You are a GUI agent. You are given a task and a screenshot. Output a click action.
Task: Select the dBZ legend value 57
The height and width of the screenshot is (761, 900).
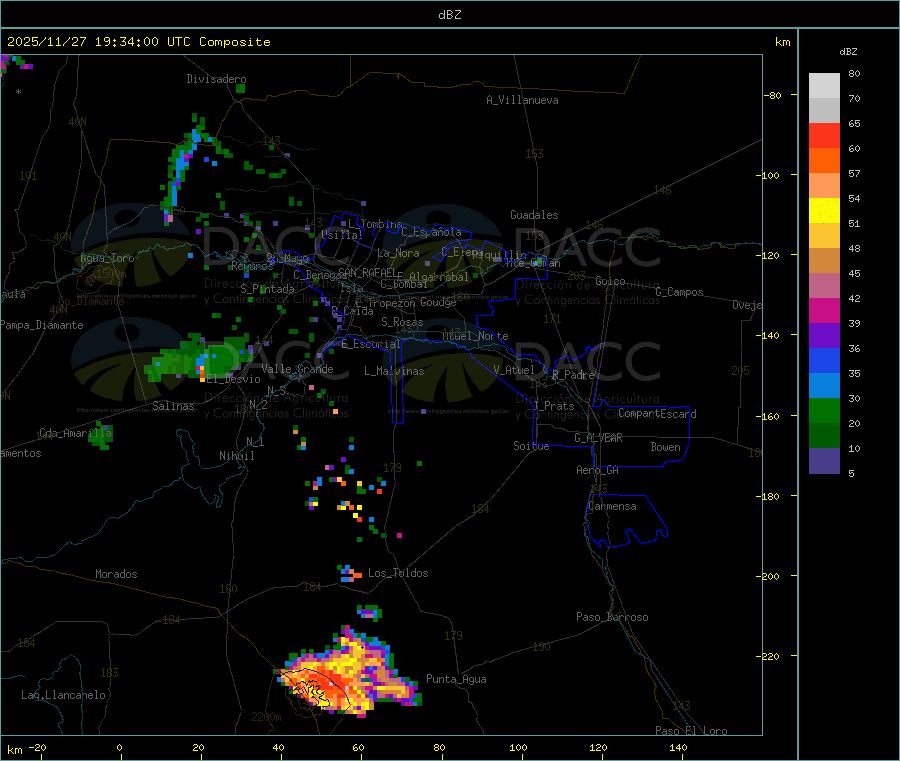pyautogui.click(x=854, y=173)
